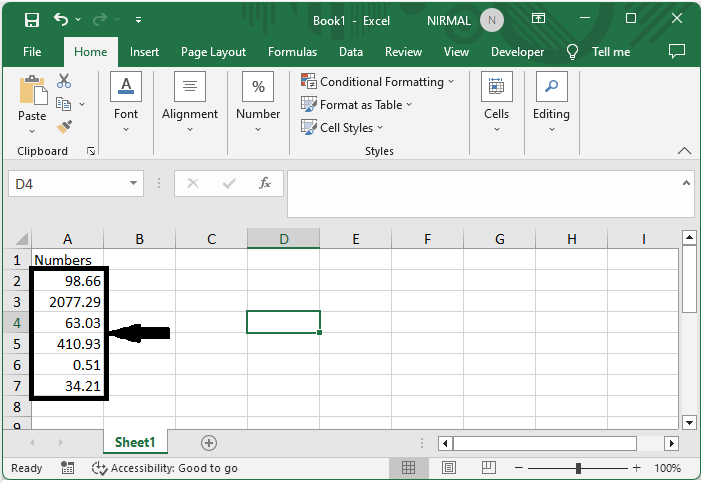Undo the last action

click(61, 20)
